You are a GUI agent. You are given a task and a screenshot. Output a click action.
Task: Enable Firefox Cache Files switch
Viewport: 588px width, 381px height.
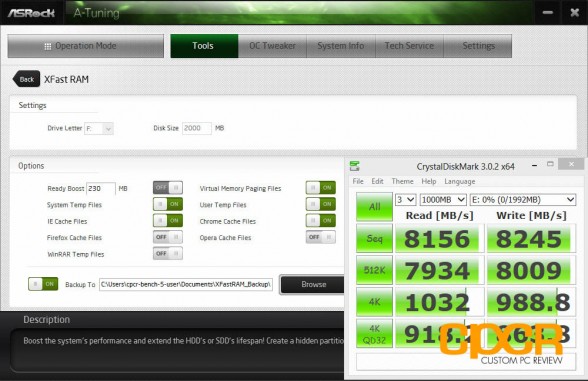click(168, 237)
